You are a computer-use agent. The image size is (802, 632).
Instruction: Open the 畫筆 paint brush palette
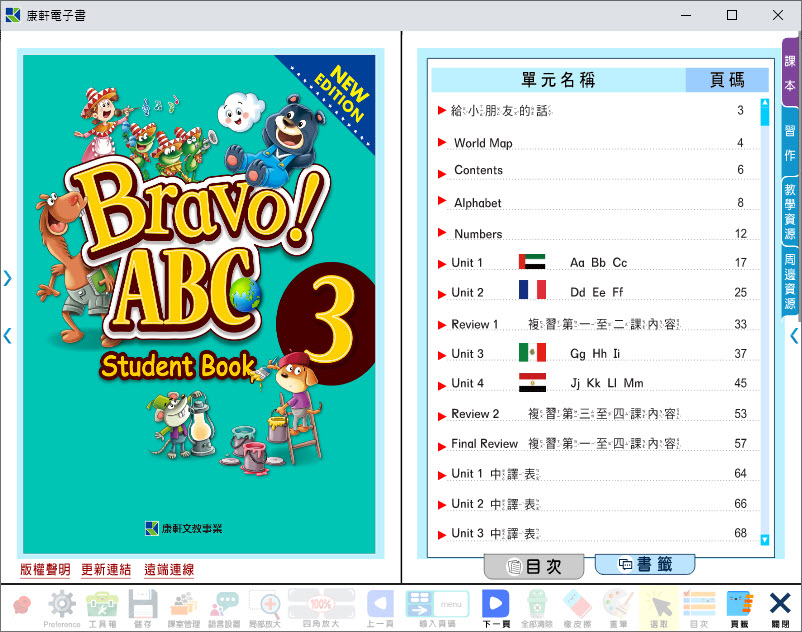618,606
